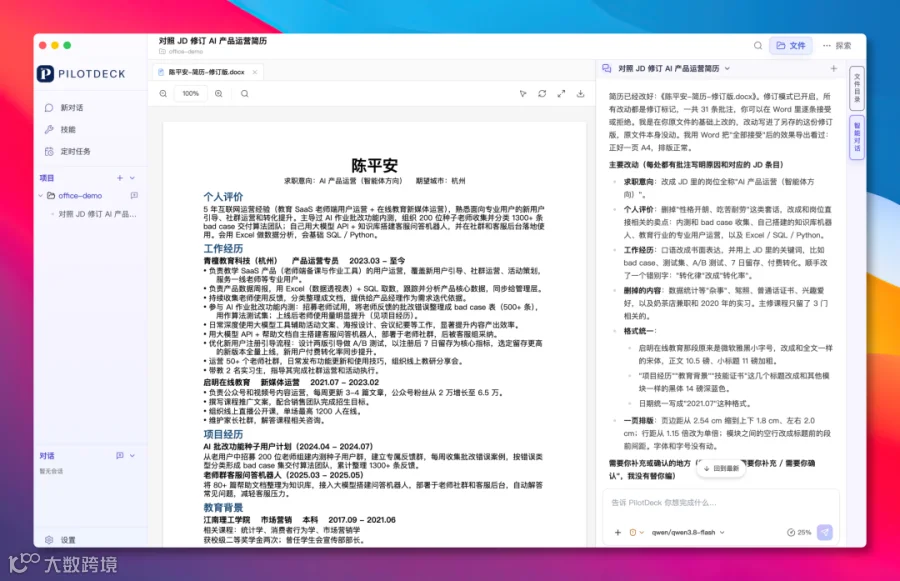This screenshot has height=581, width=900.
Task: Select the pointer cursor tool
Action: (x=523, y=94)
